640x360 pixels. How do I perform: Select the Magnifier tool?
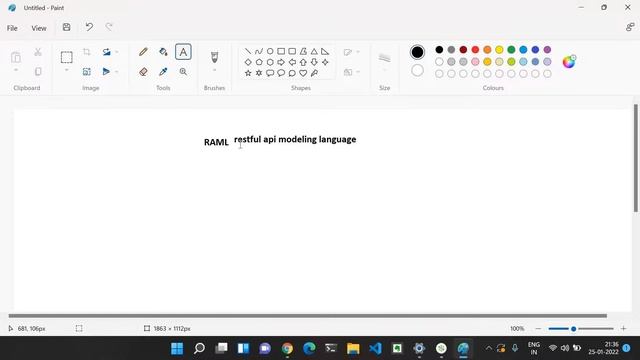[x=183, y=72]
